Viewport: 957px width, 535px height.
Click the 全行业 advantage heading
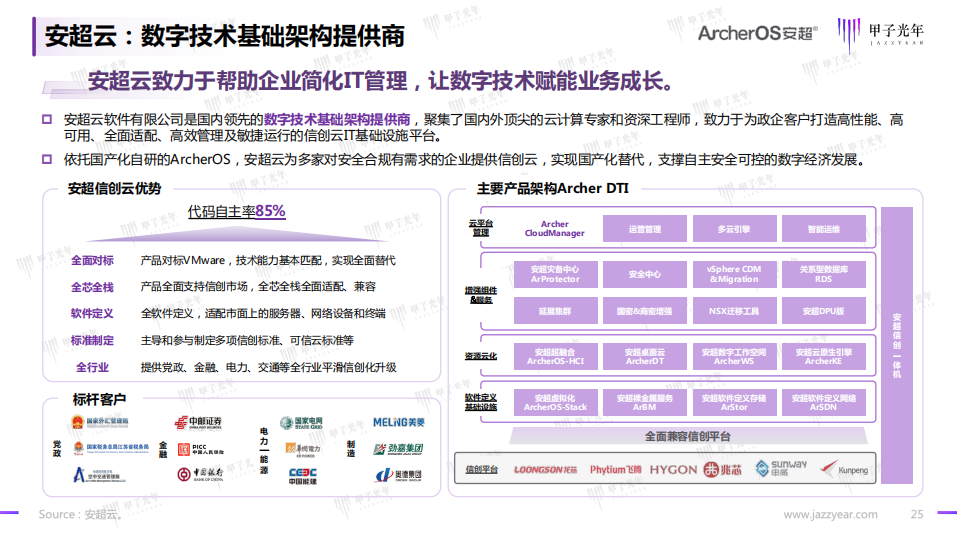coord(92,367)
